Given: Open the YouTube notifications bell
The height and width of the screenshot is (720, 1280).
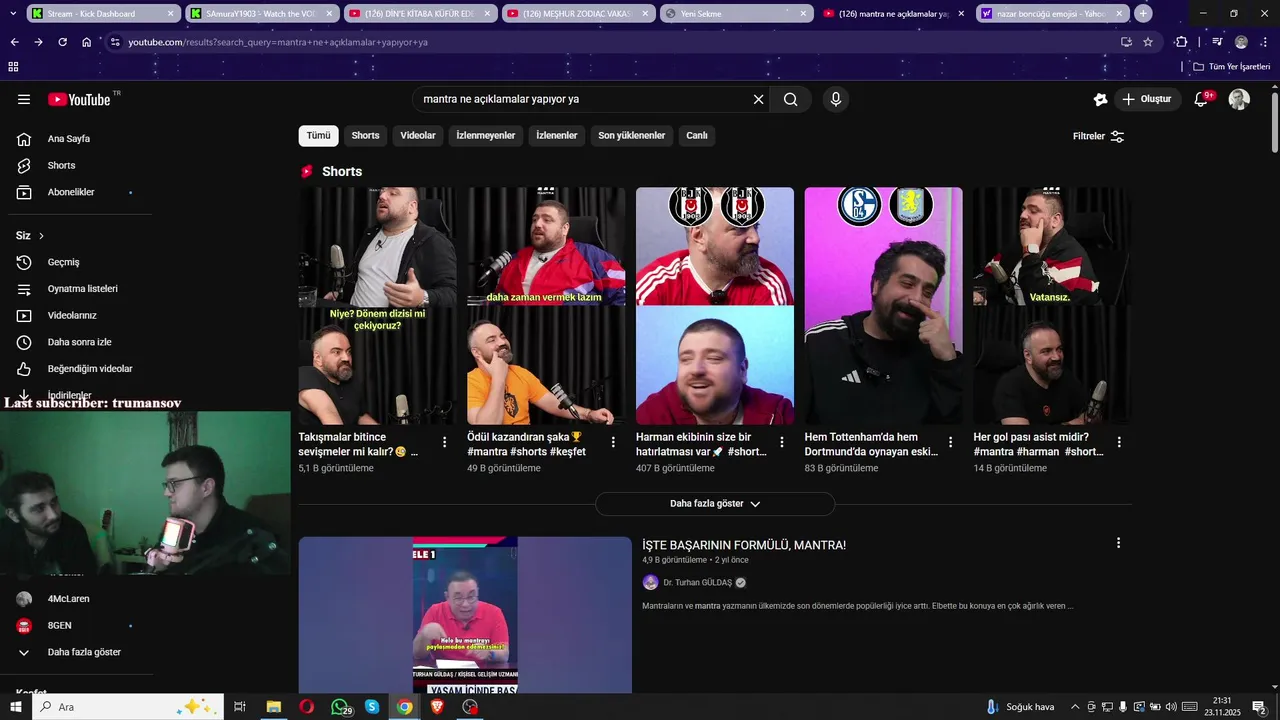Looking at the screenshot, I should pos(1202,99).
